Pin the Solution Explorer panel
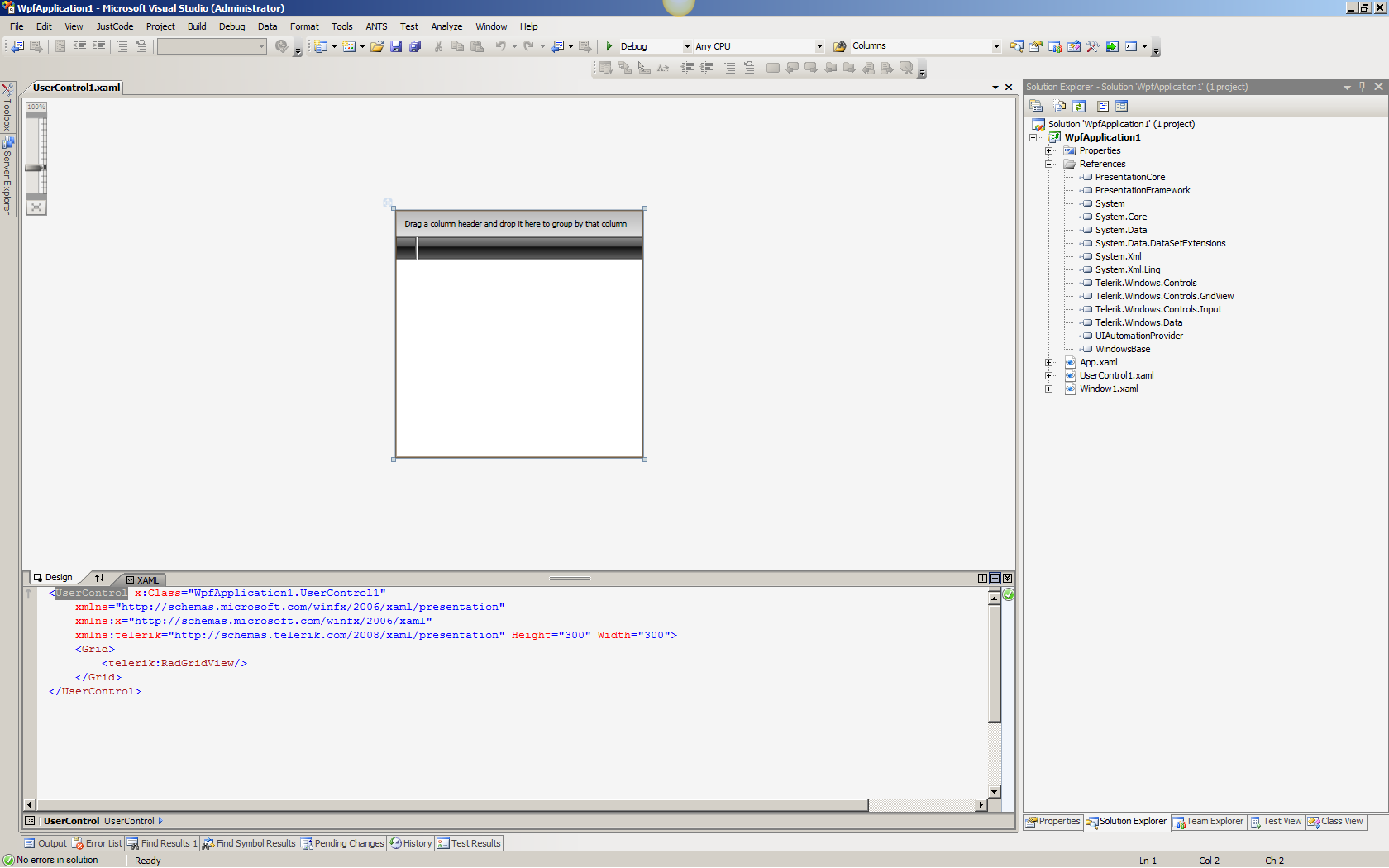 (1363, 87)
